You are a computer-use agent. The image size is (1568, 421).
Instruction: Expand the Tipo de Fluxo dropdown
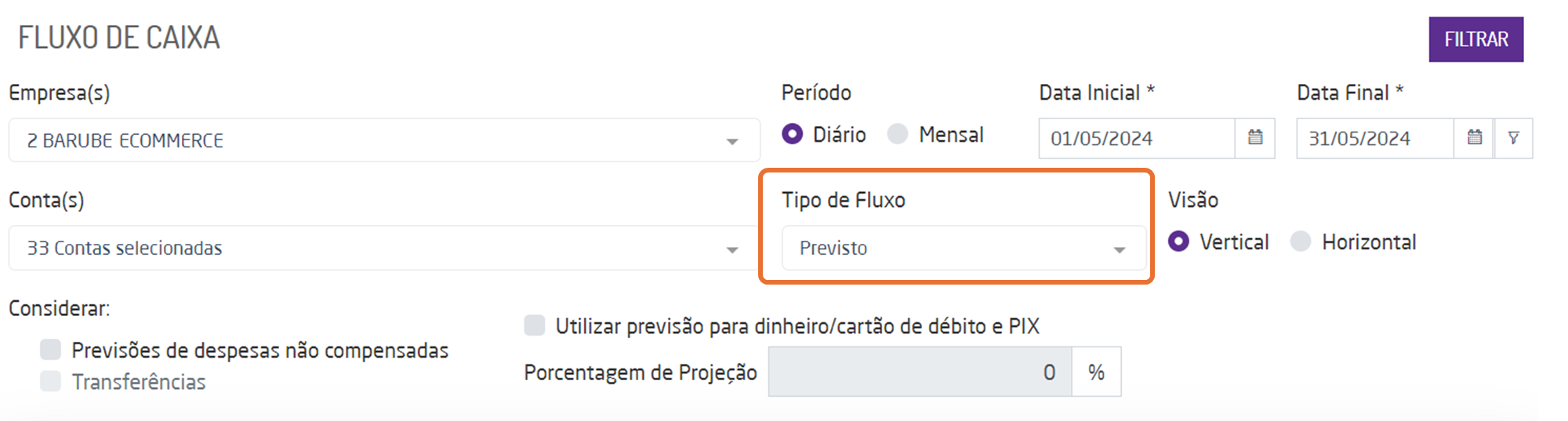coord(1119,249)
